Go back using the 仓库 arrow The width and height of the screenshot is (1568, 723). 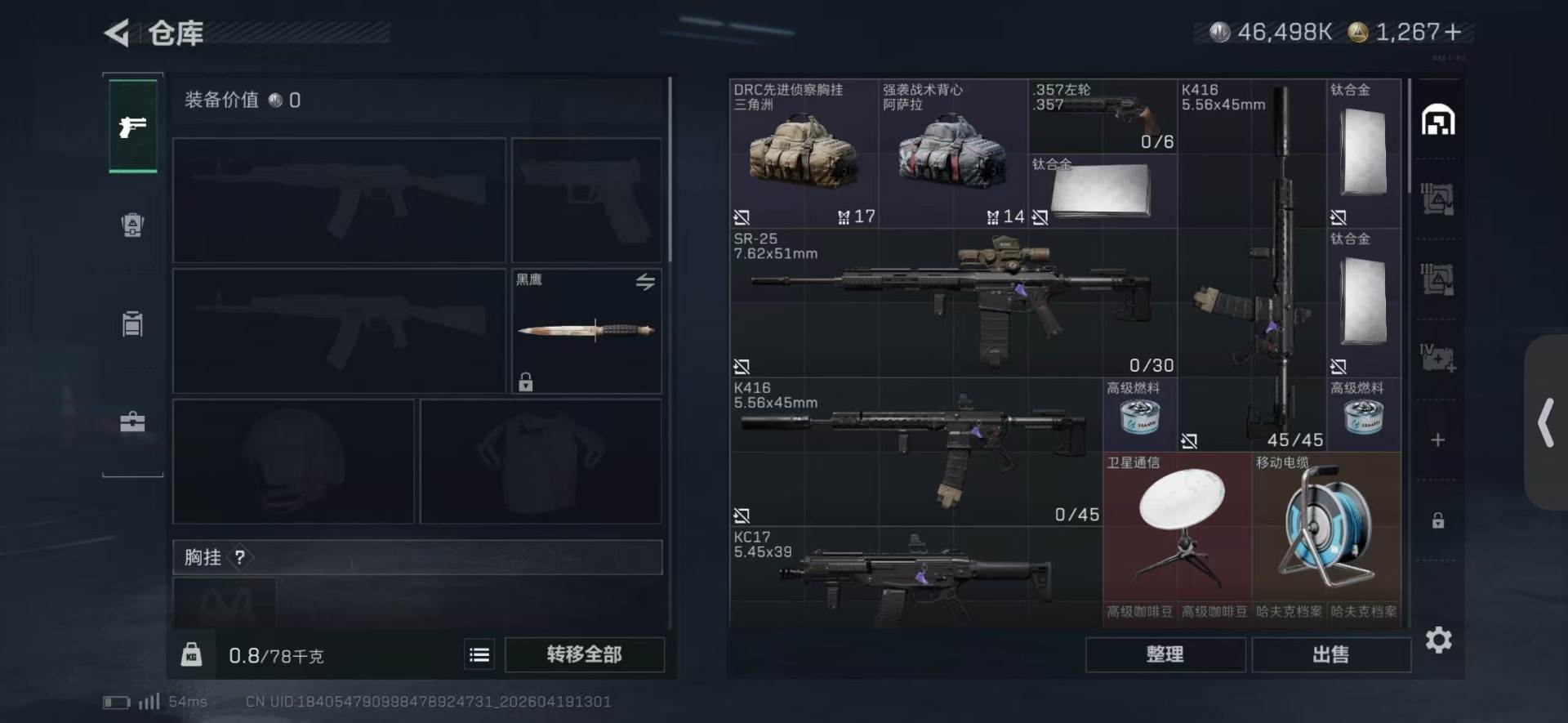[x=117, y=33]
